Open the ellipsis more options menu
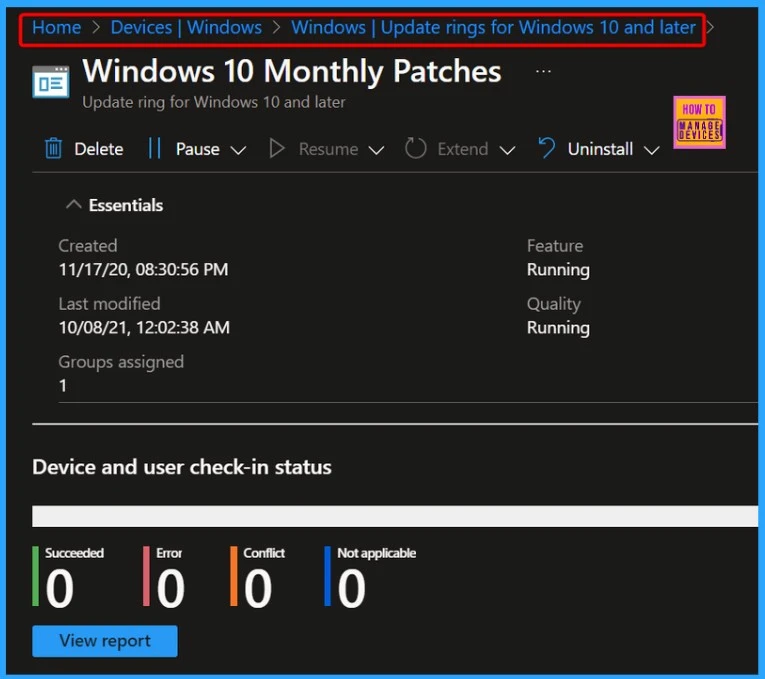 coord(543,72)
